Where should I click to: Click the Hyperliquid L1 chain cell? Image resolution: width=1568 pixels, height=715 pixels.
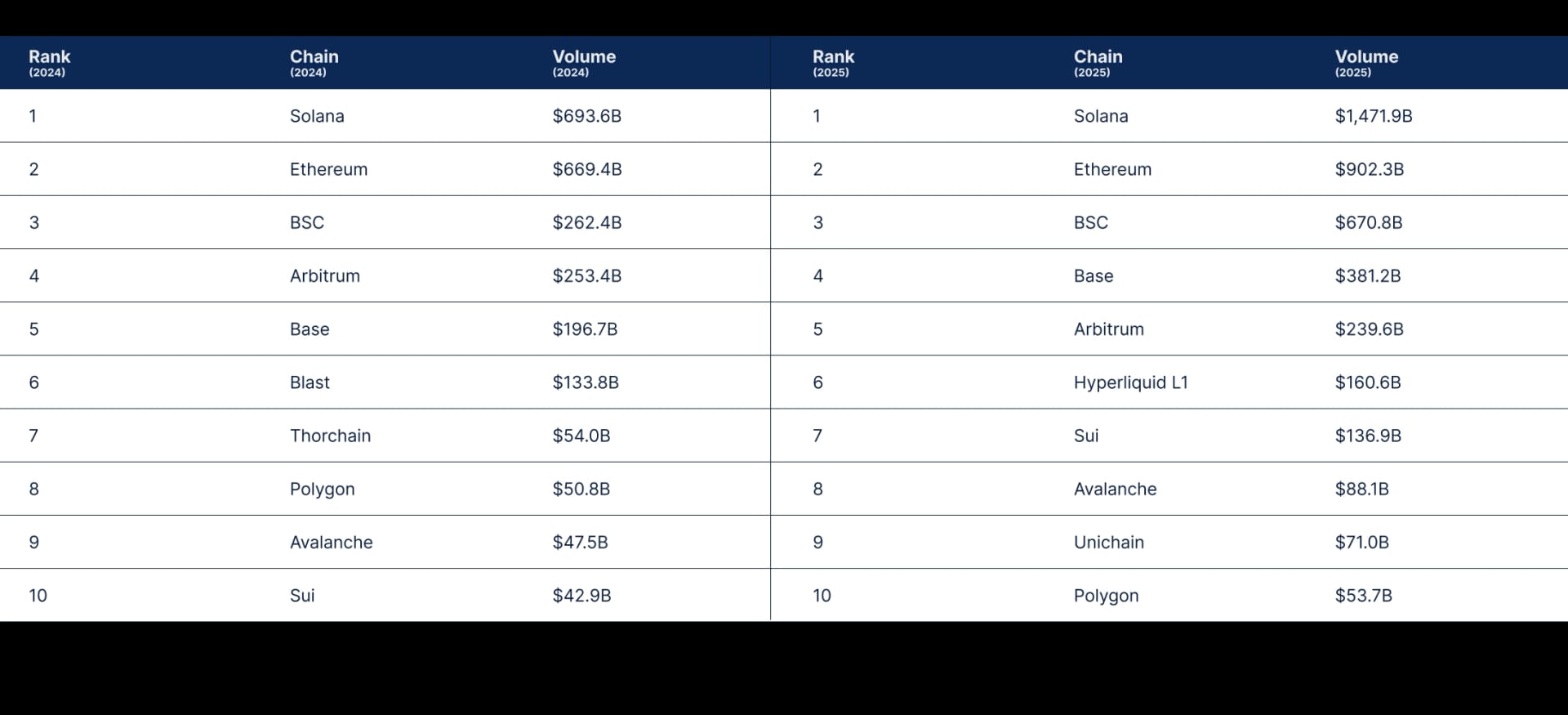pyautogui.click(x=1130, y=382)
